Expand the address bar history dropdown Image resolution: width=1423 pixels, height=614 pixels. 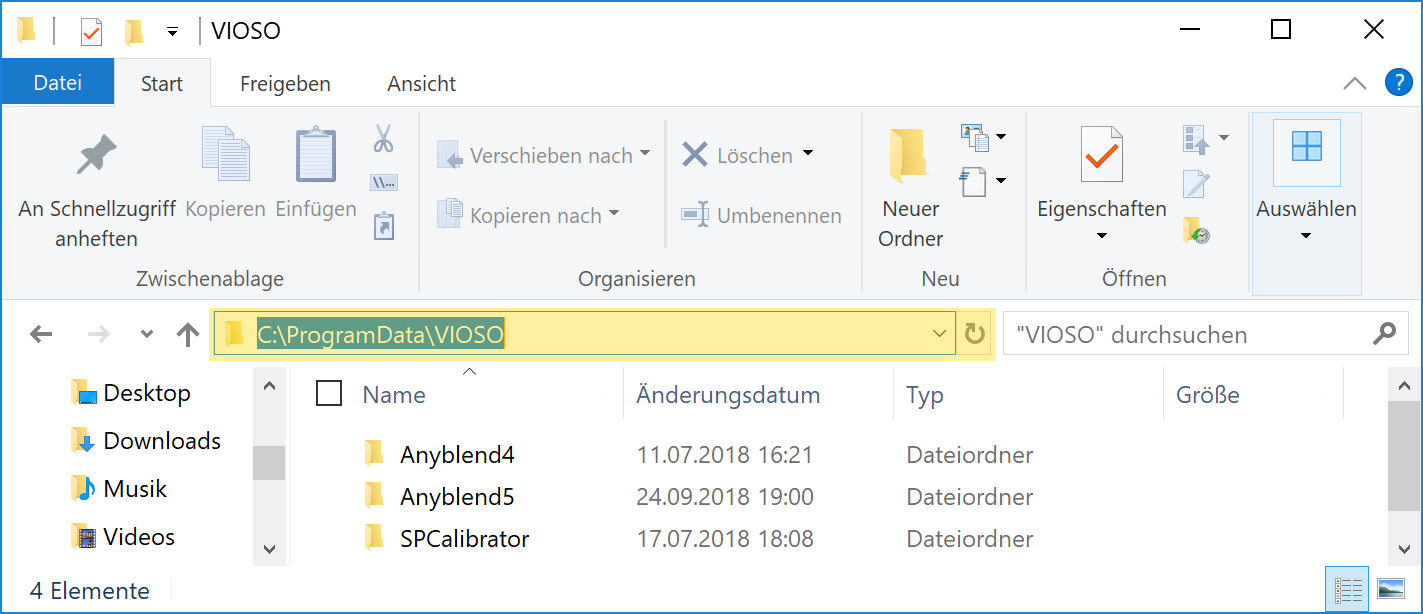939,334
